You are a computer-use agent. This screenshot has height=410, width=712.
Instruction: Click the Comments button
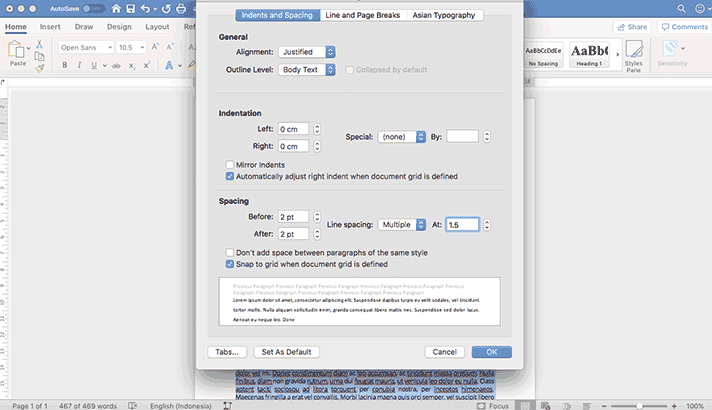684,27
